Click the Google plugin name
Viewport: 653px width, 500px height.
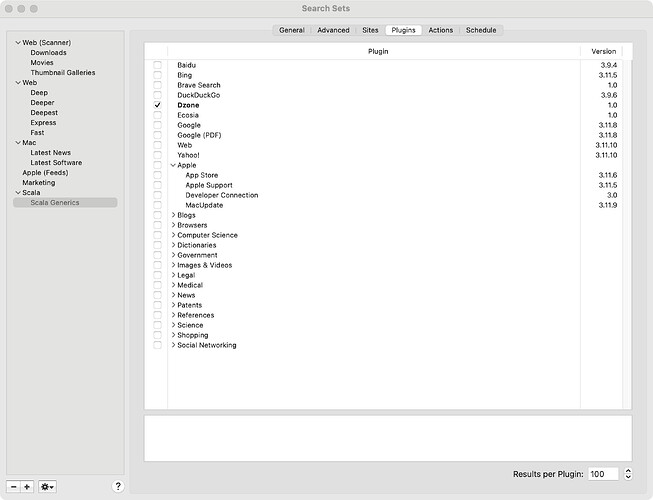pos(189,125)
